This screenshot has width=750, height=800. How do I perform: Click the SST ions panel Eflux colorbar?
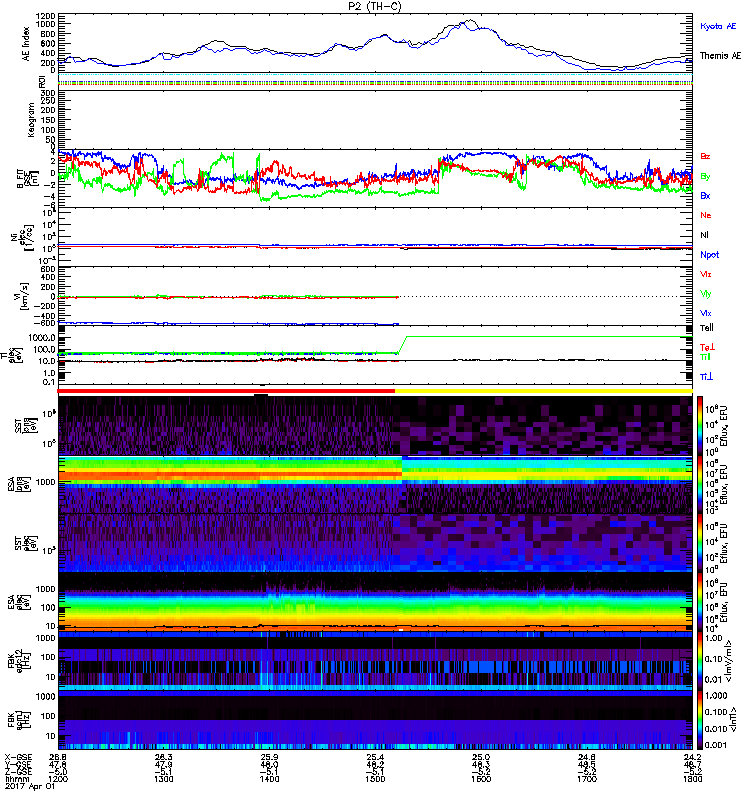click(700, 426)
